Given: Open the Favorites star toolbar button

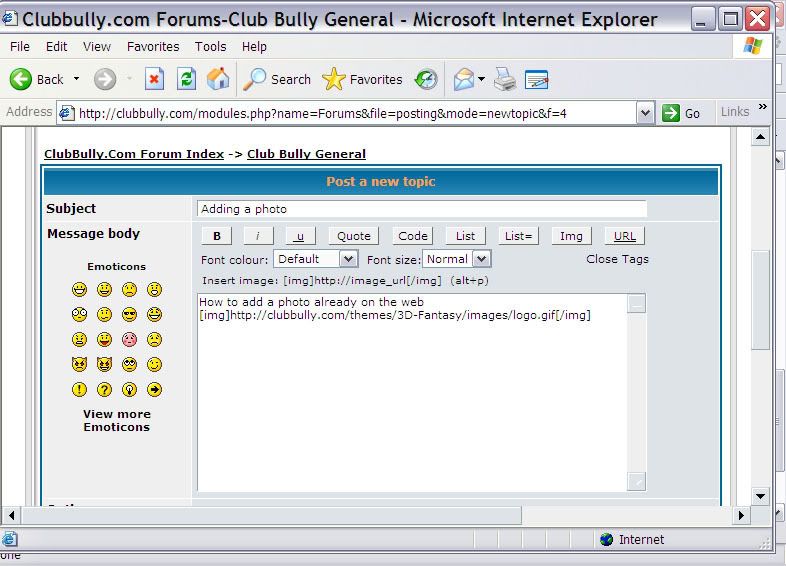Looking at the screenshot, I should [362, 79].
